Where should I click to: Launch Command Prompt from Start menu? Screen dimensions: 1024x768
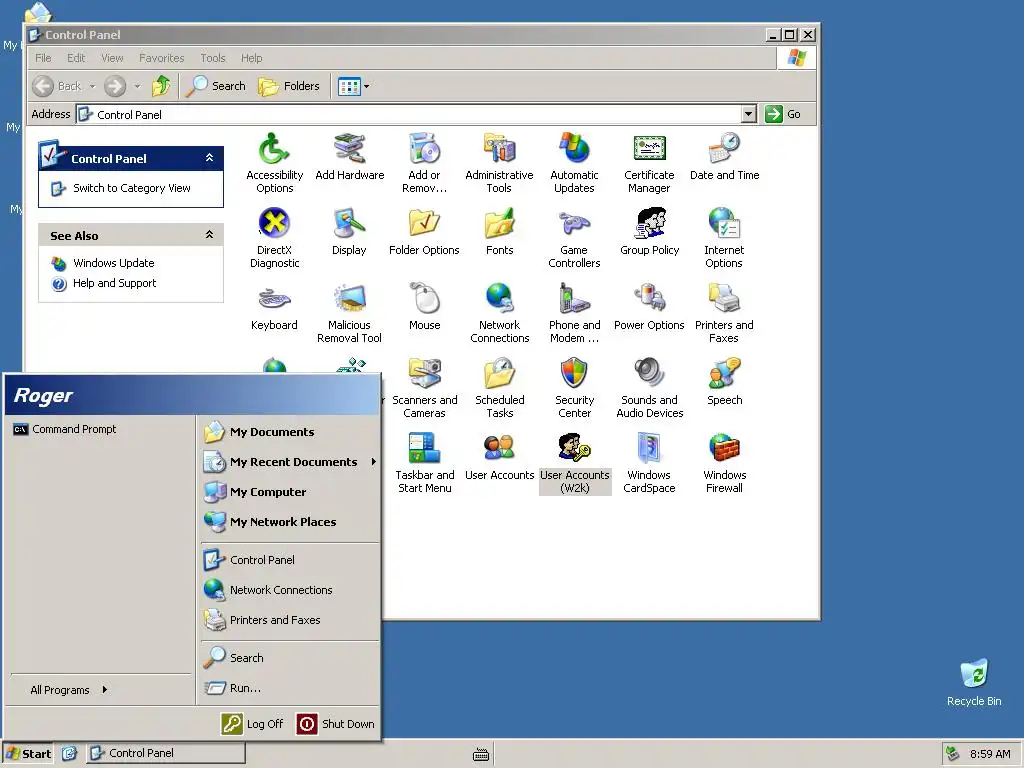tap(65, 429)
